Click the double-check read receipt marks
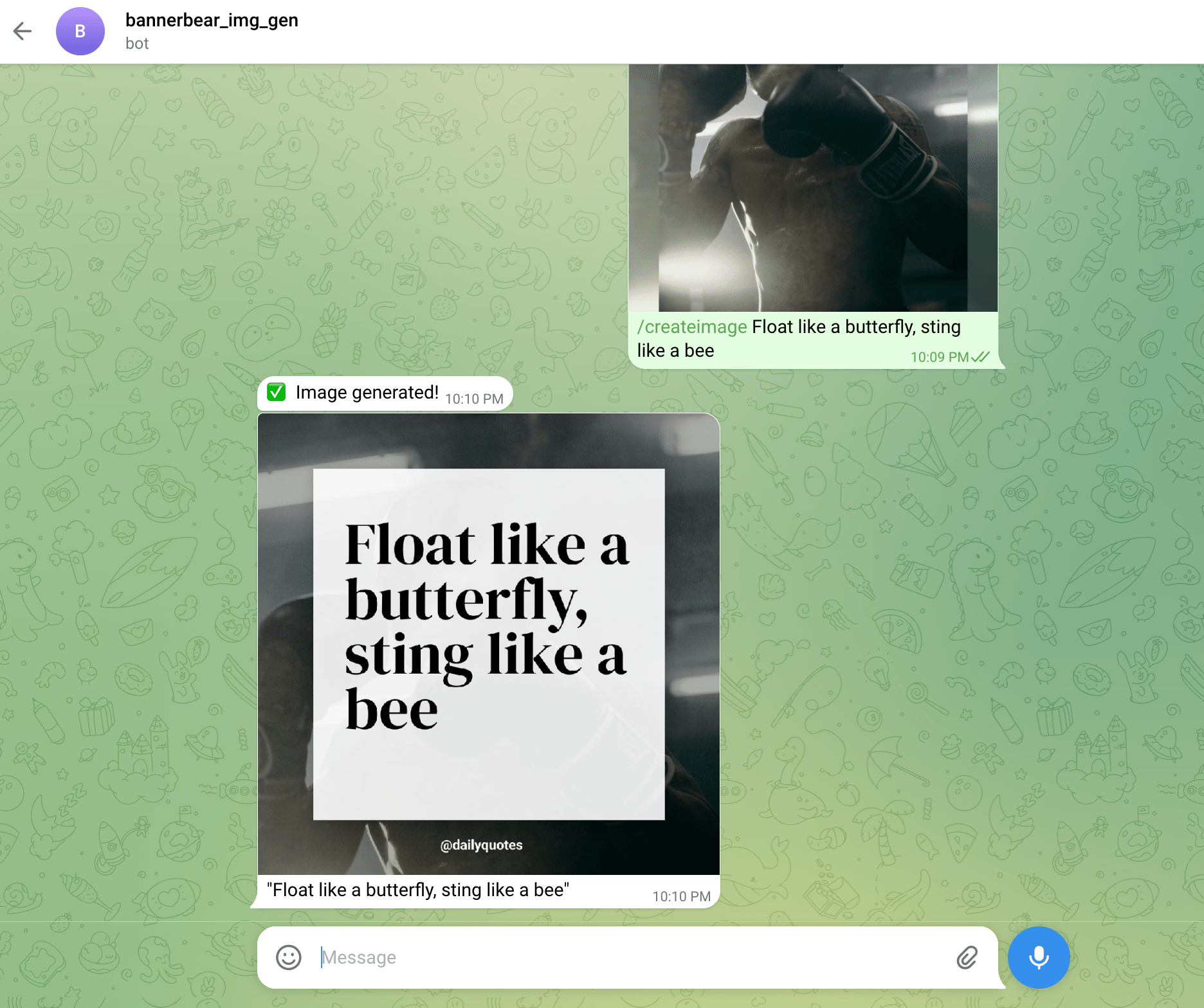 [981, 357]
